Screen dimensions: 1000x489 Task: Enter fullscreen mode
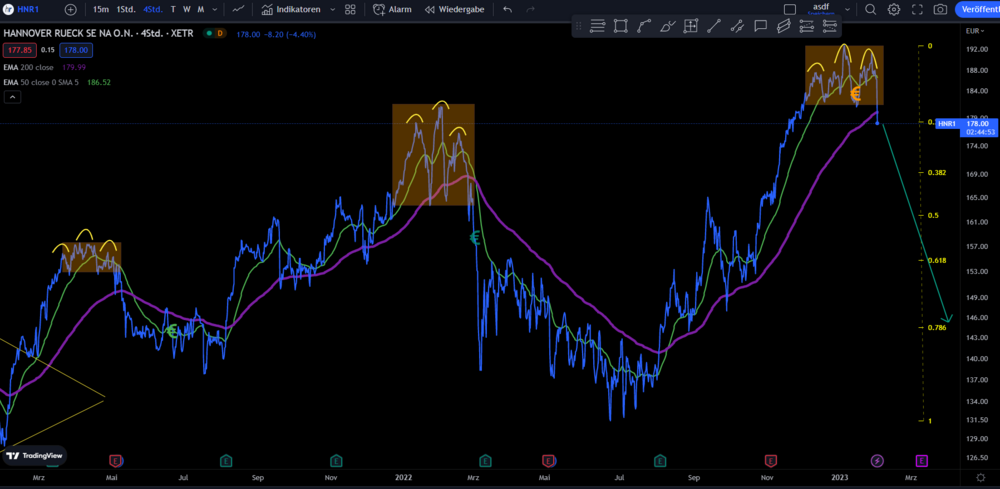click(x=916, y=9)
